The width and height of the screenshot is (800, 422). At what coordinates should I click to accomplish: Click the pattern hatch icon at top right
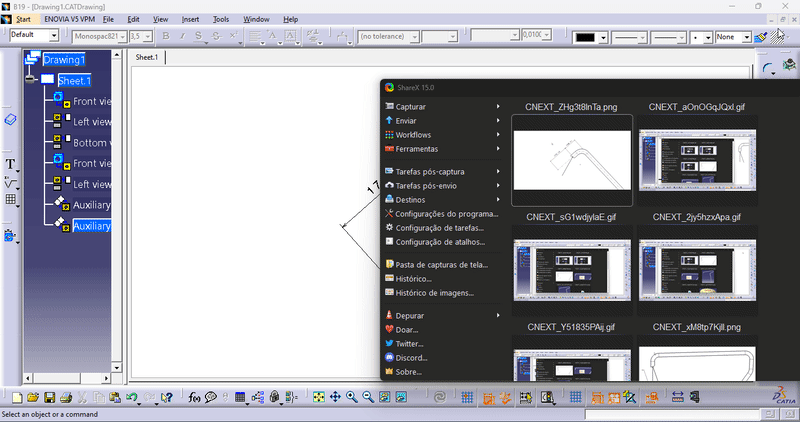click(x=777, y=37)
